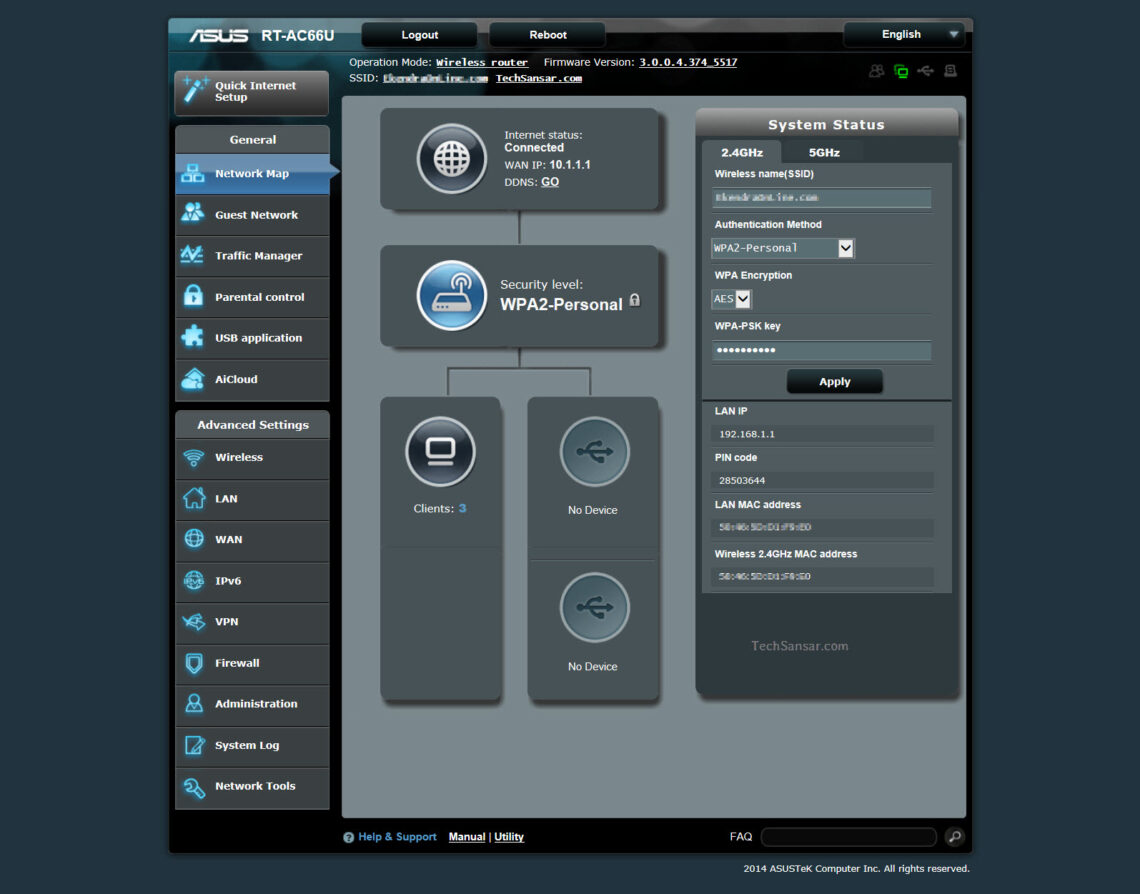1140x894 pixels.
Task: Switch to the 5GHz tab
Action: [x=822, y=152]
